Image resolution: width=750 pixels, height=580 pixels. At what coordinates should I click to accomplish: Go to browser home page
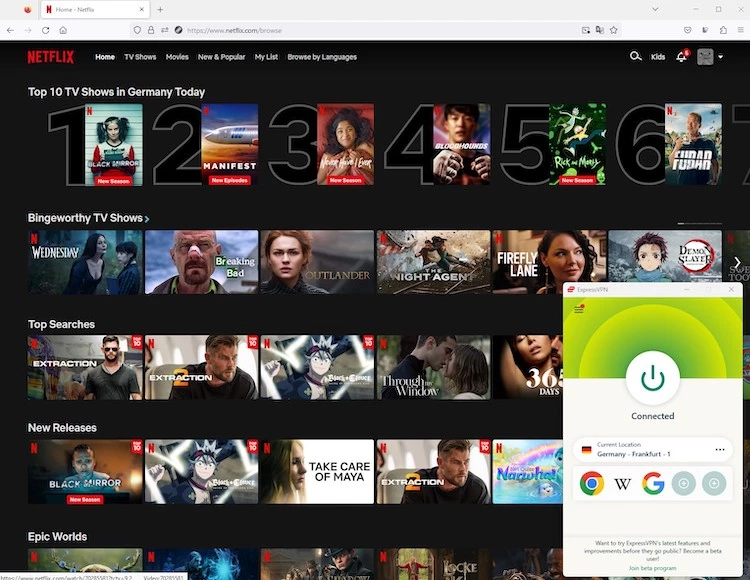coord(63,30)
